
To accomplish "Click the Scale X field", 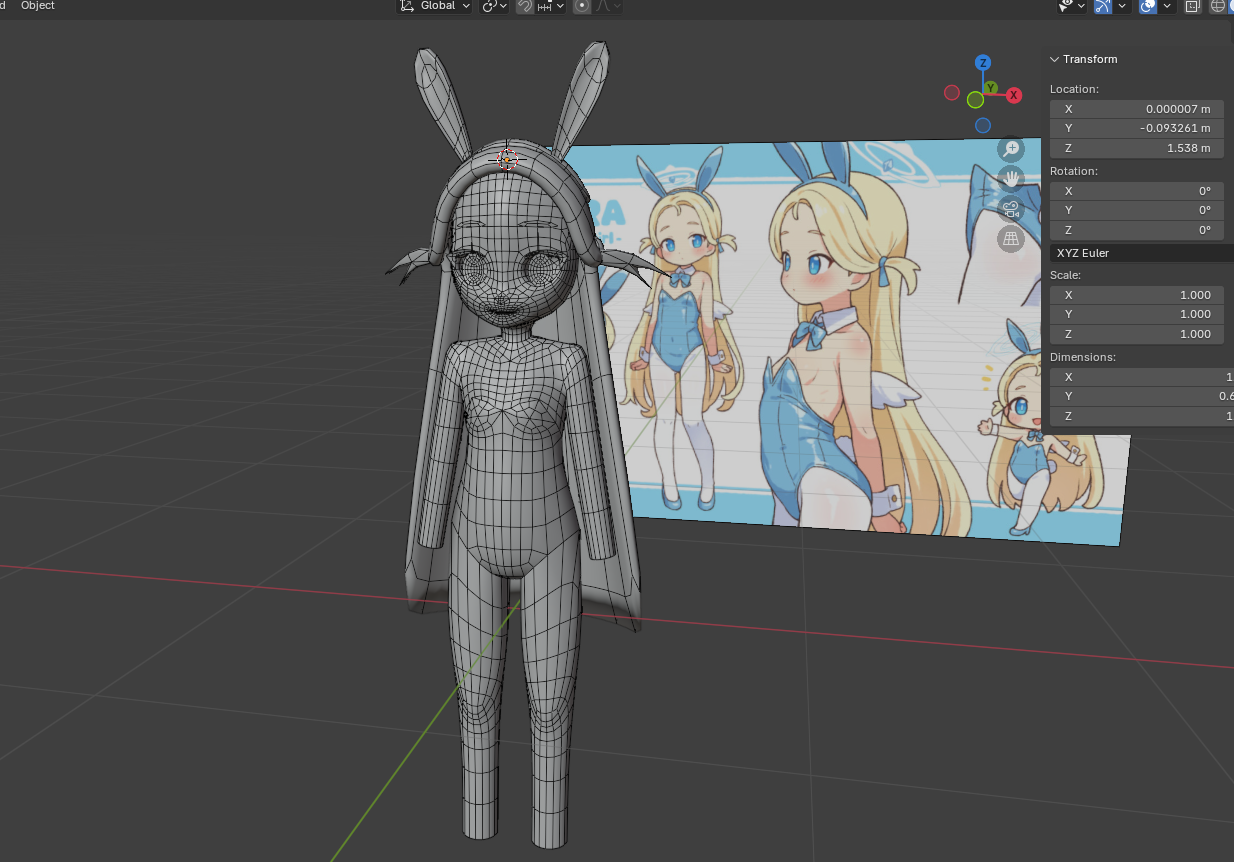I will (1137, 295).
